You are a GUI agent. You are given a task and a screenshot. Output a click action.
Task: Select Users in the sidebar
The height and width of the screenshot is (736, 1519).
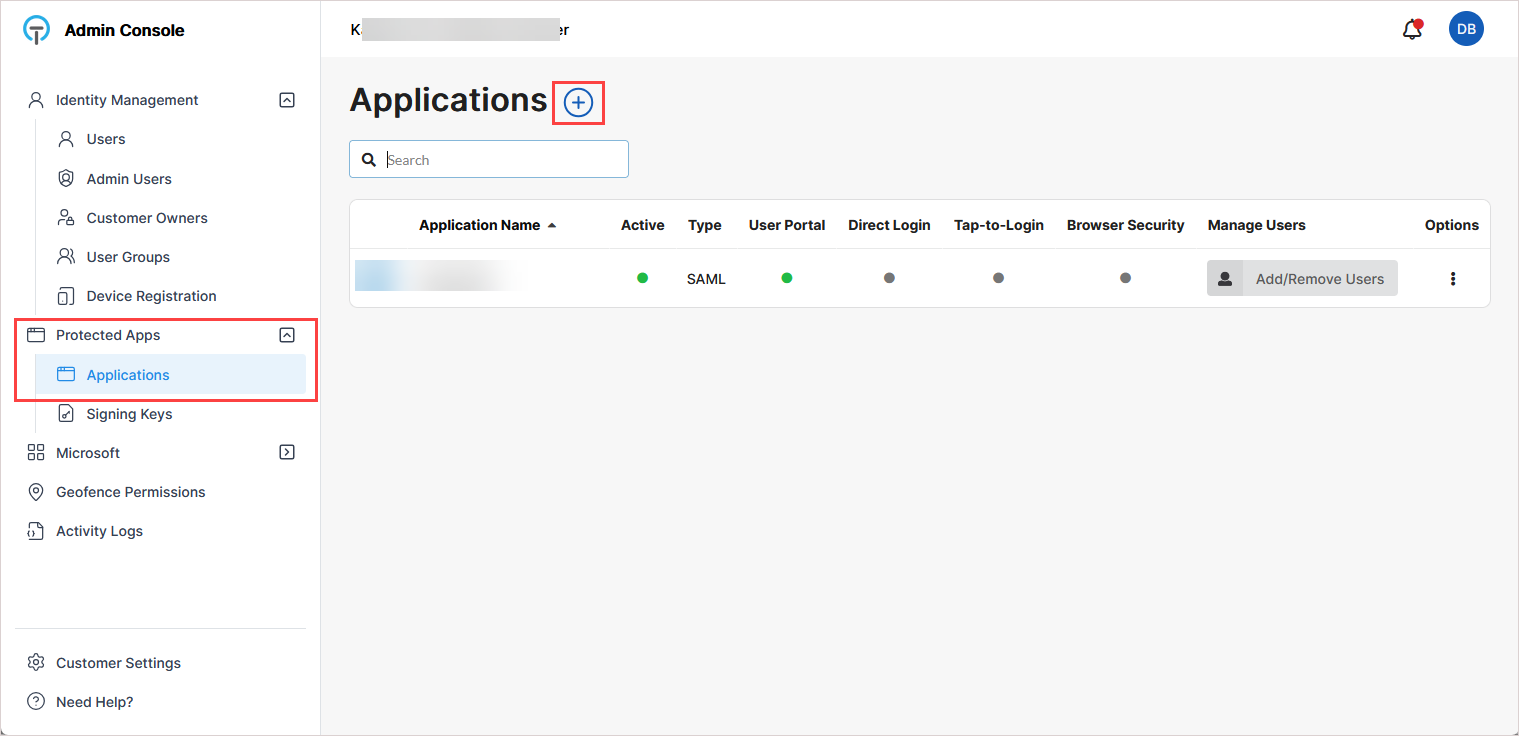pyautogui.click(x=105, y=139)
